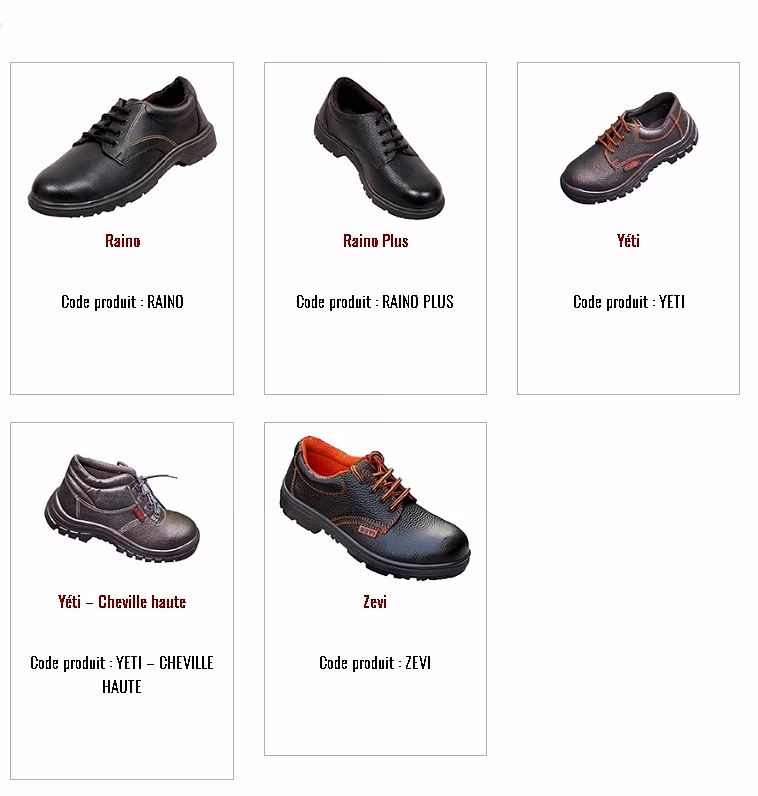The image size is (758, 796).
Task: View the Yéti low-cut shoe photo
Action: pos(629,148)
